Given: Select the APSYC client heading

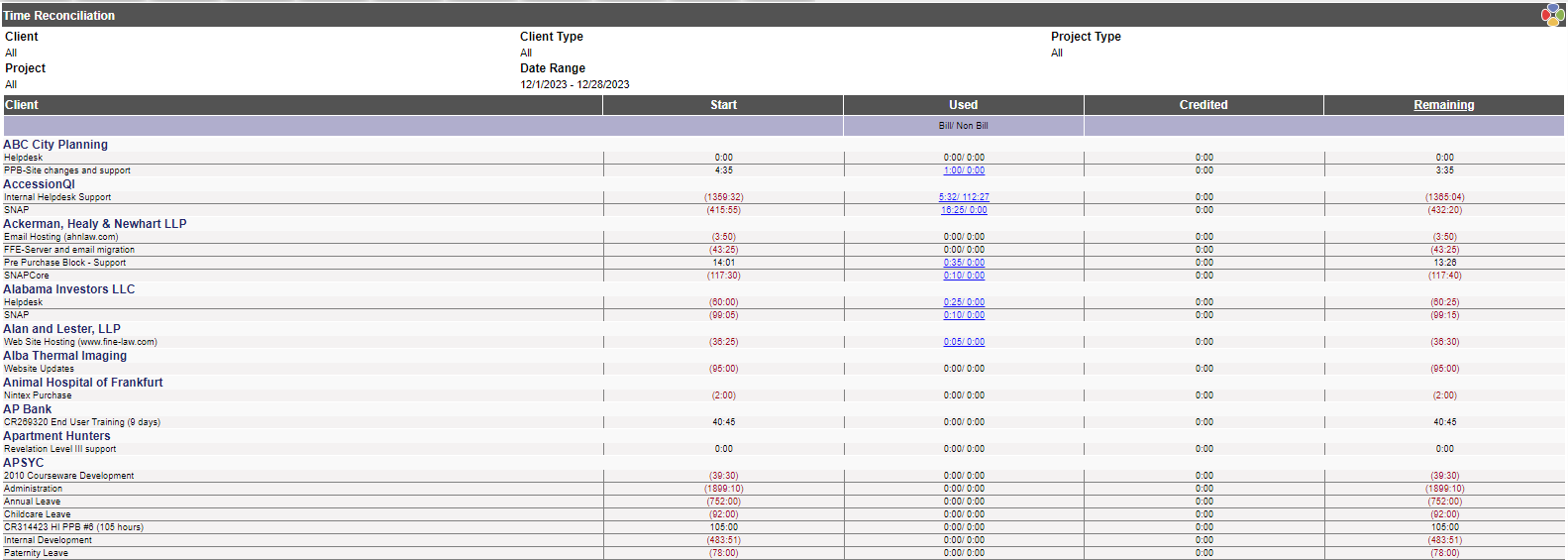Looking at the screenshot, I should click(x=24, y=463).
